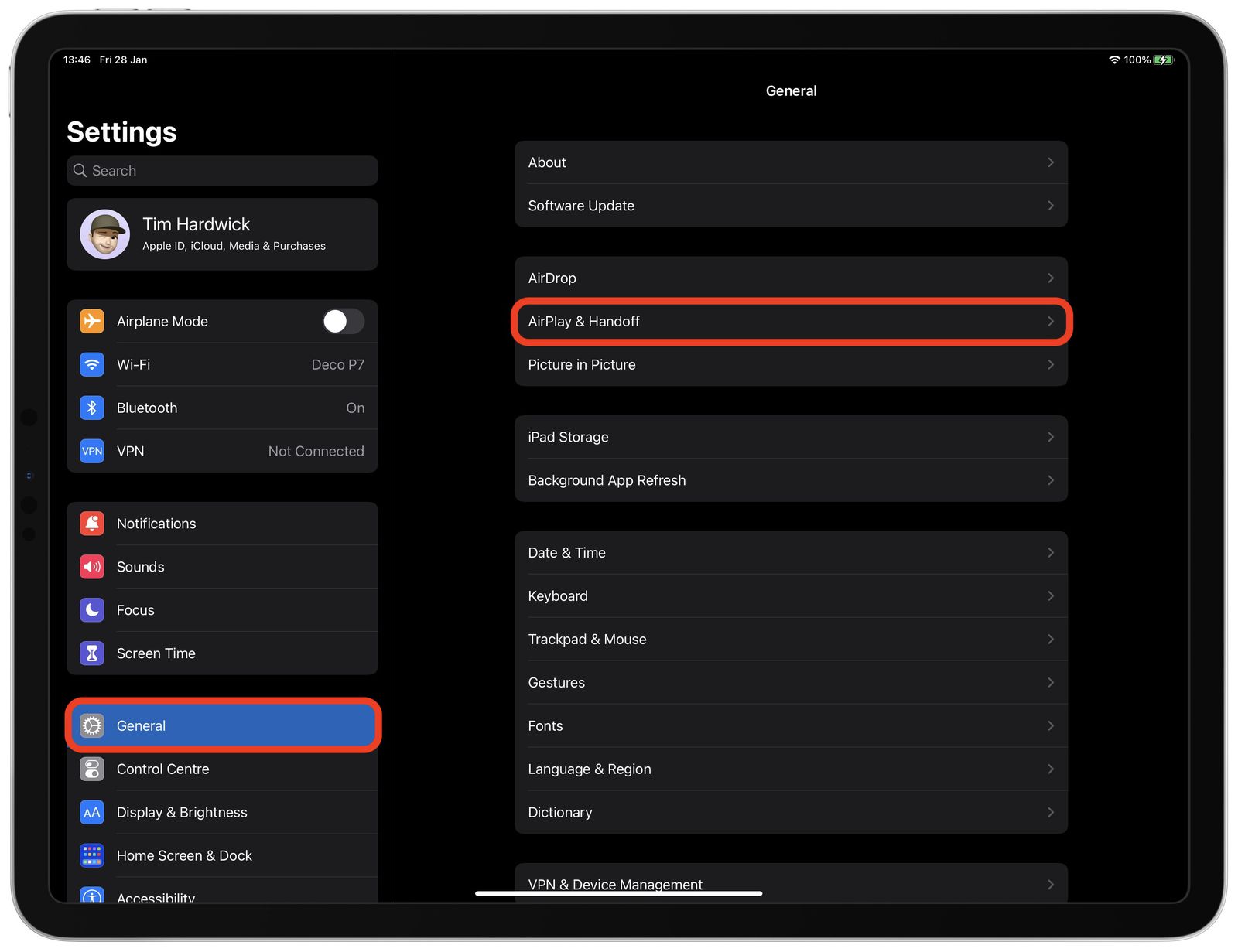Open the About section
1238x952 pixels.
point(791,162)
